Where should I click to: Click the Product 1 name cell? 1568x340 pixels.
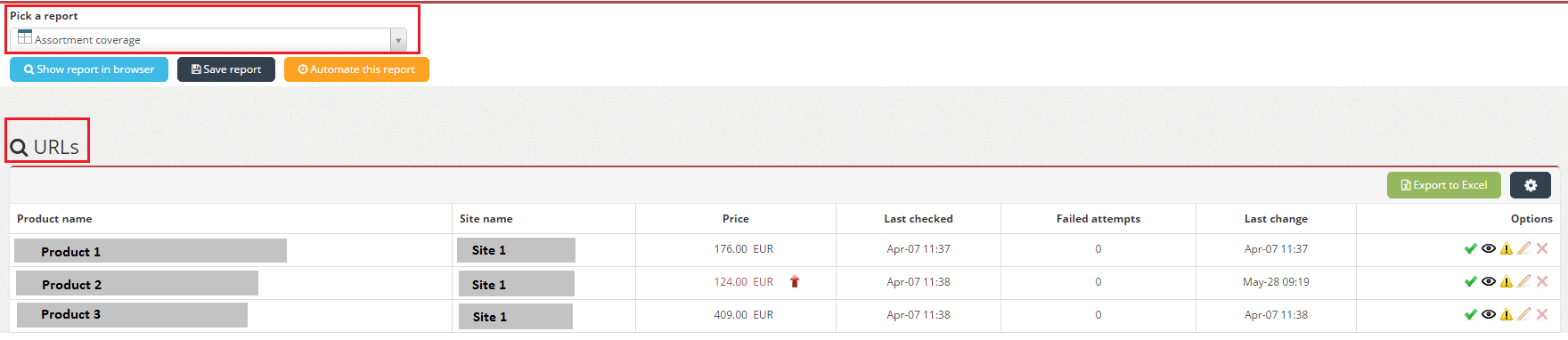click(x=151, y=251)
